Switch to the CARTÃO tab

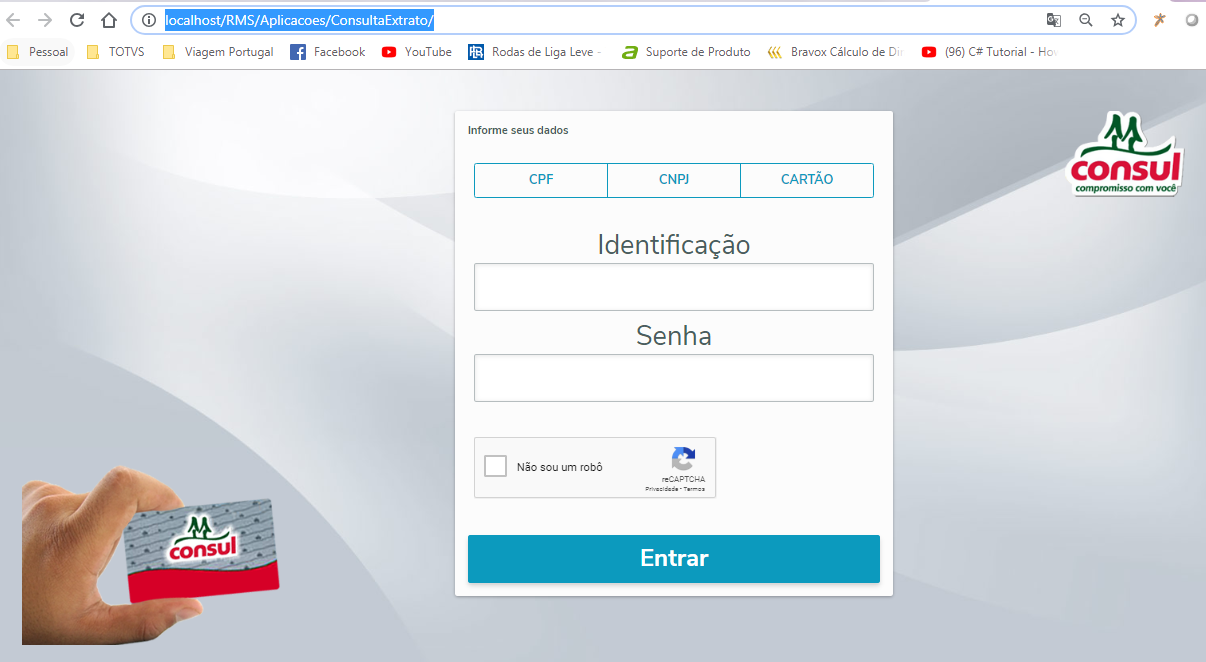pyautogui.click(x=807, y=180)
